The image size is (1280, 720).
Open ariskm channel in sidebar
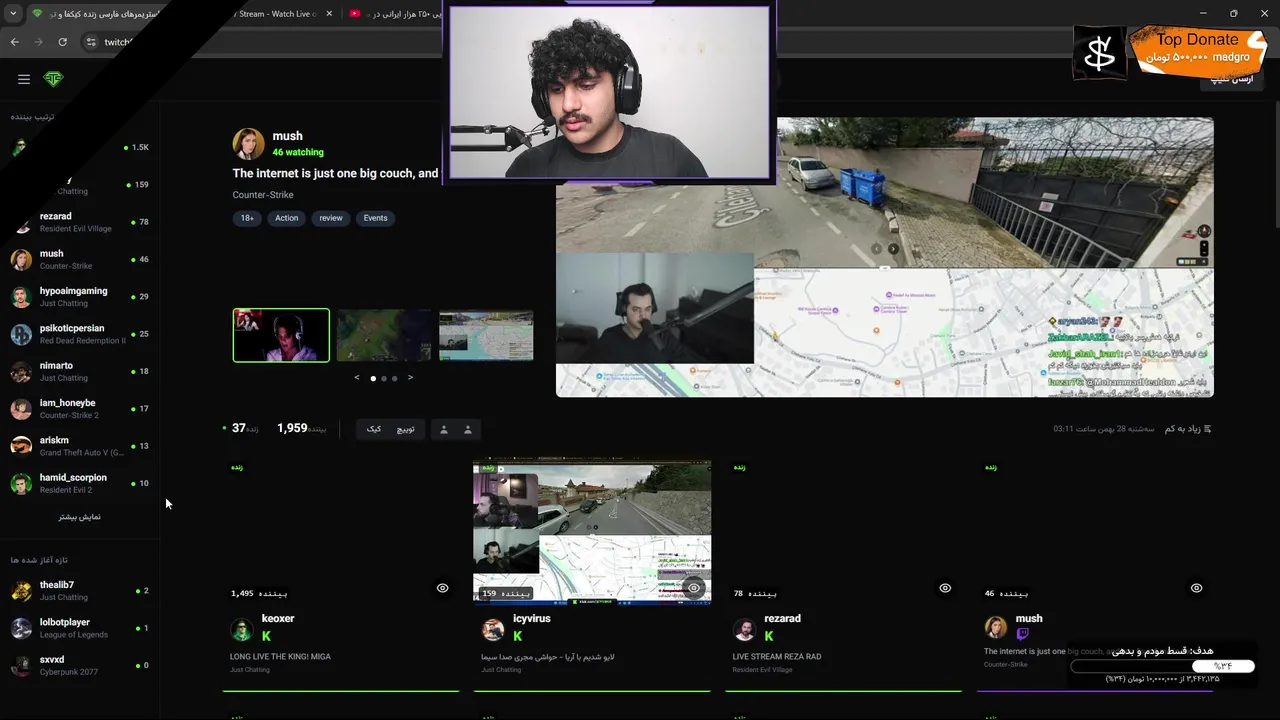point(80,446)
